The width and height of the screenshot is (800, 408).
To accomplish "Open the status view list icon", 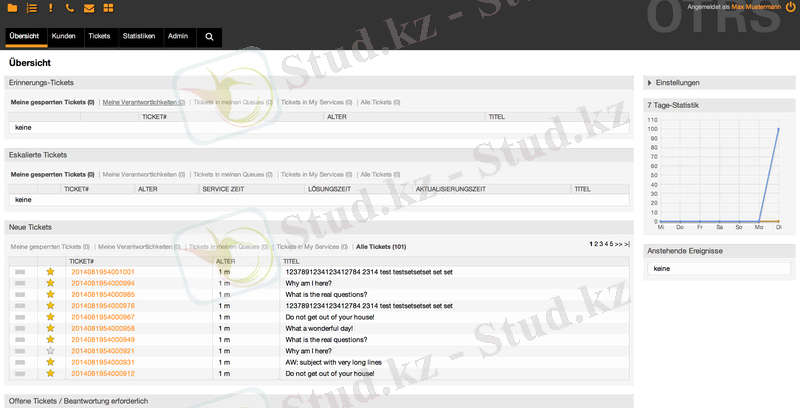I will 32,8.
